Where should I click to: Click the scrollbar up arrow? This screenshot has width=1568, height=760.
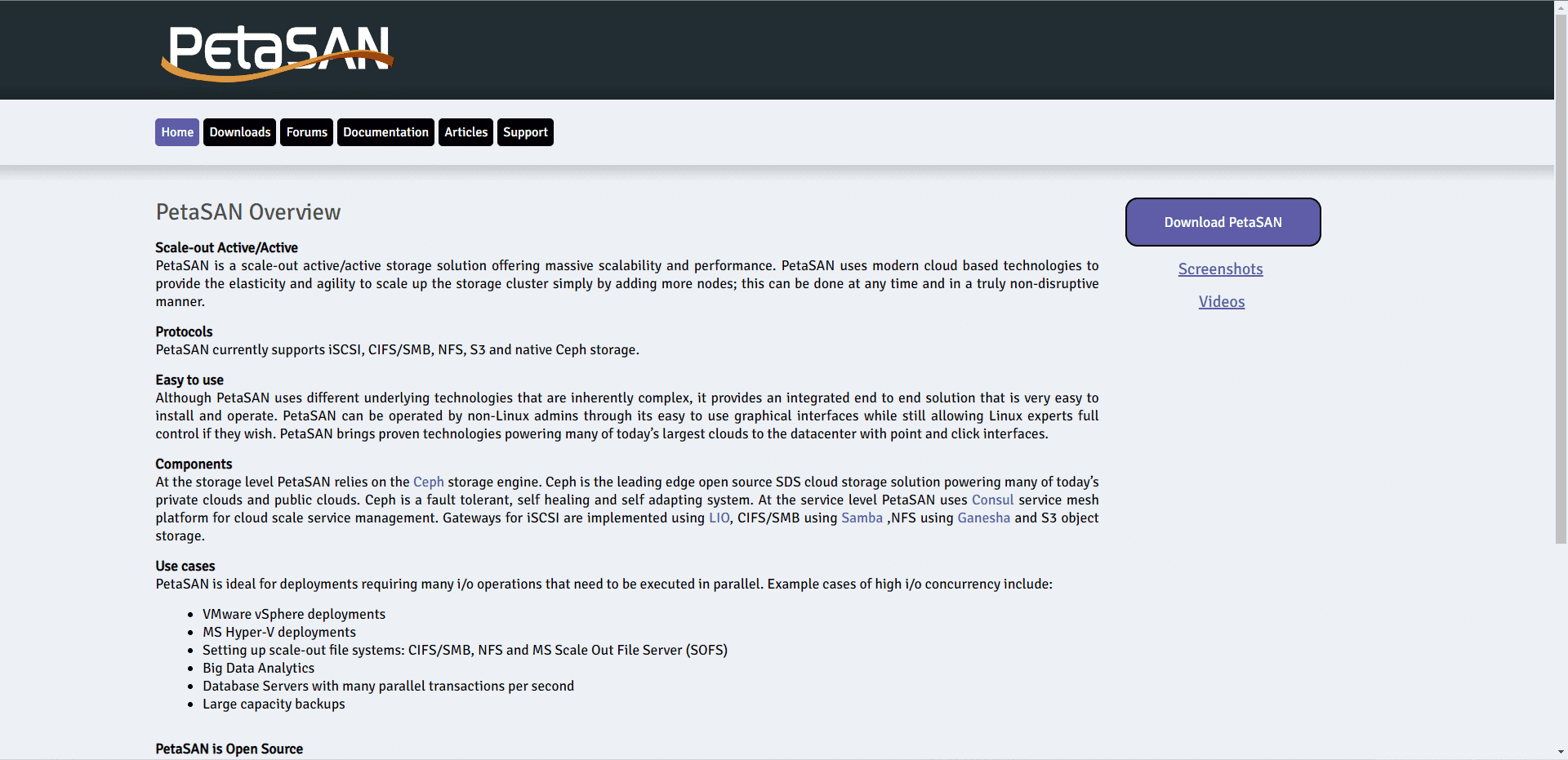[x=1561, y=6]
